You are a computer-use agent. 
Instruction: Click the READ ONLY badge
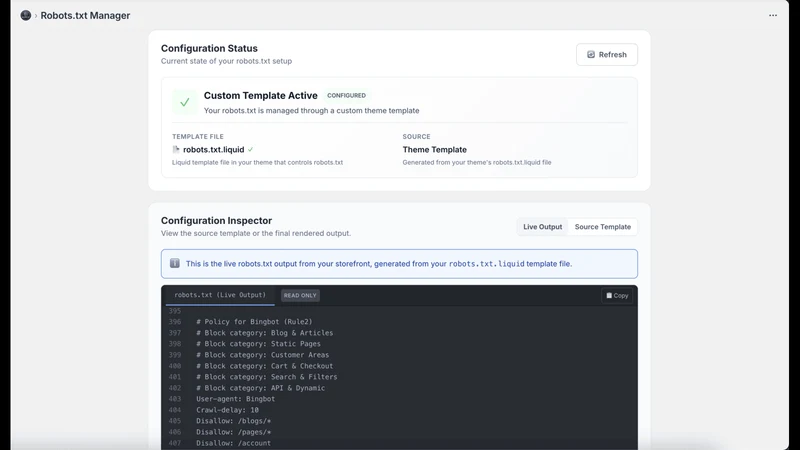tap(300, 295)
